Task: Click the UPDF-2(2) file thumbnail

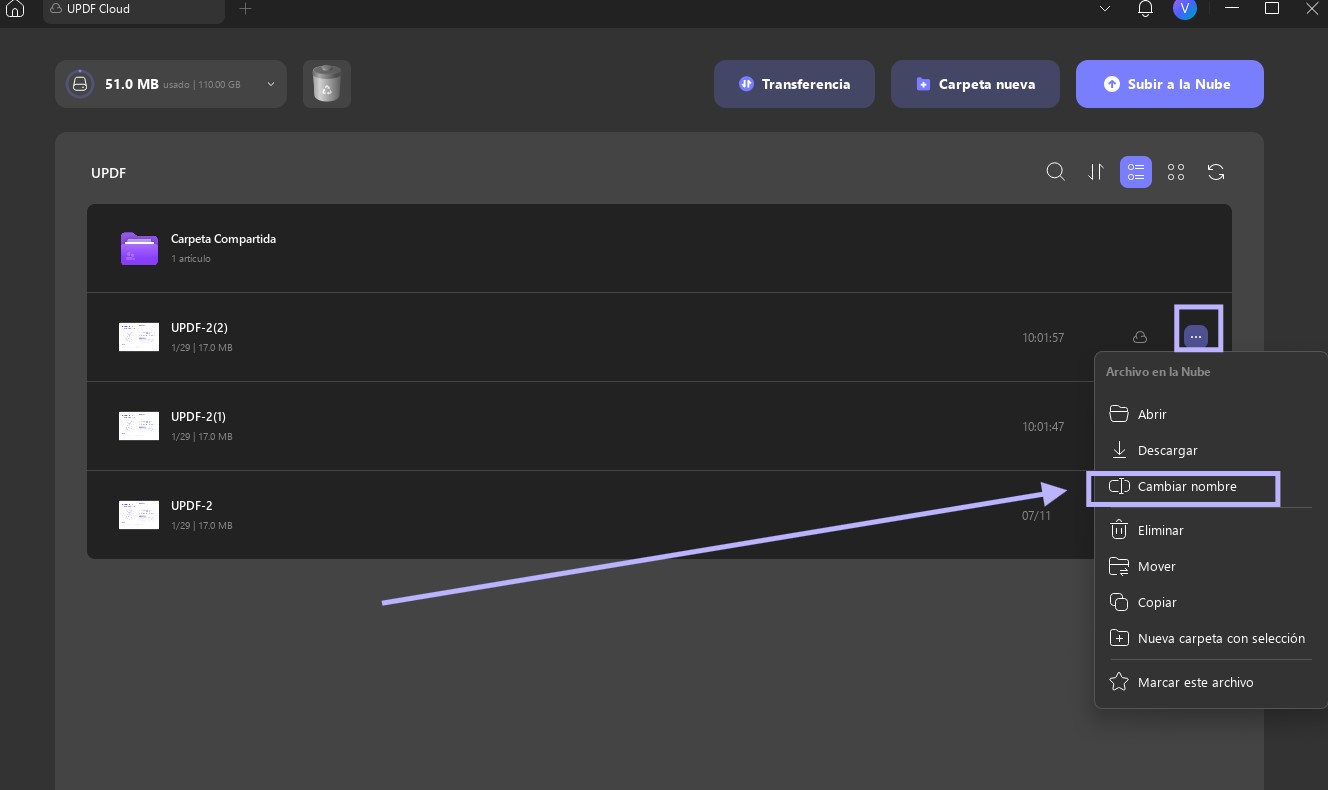Action: click(x=139, y=337)
